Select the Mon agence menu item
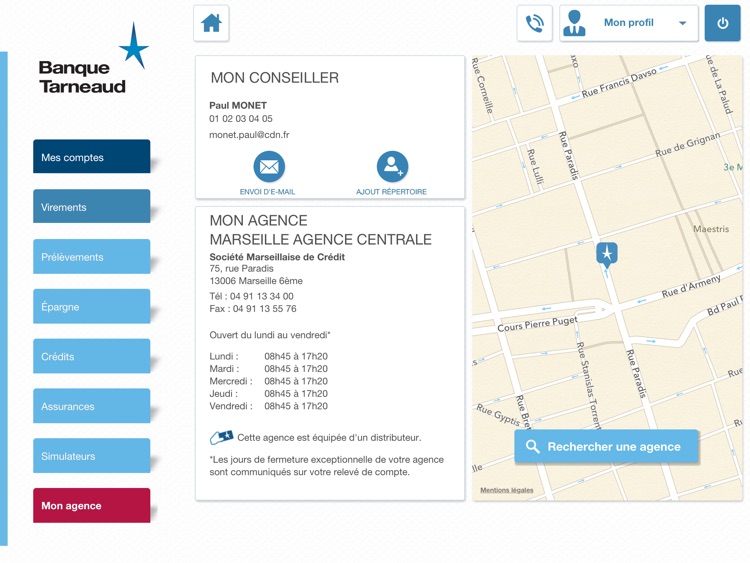Viewport: 750px width, 563px height. click(91, 505)
